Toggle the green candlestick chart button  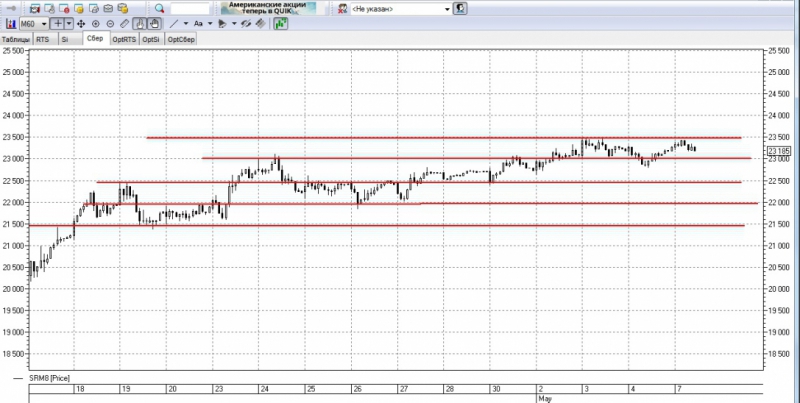(x=281, y=23)
